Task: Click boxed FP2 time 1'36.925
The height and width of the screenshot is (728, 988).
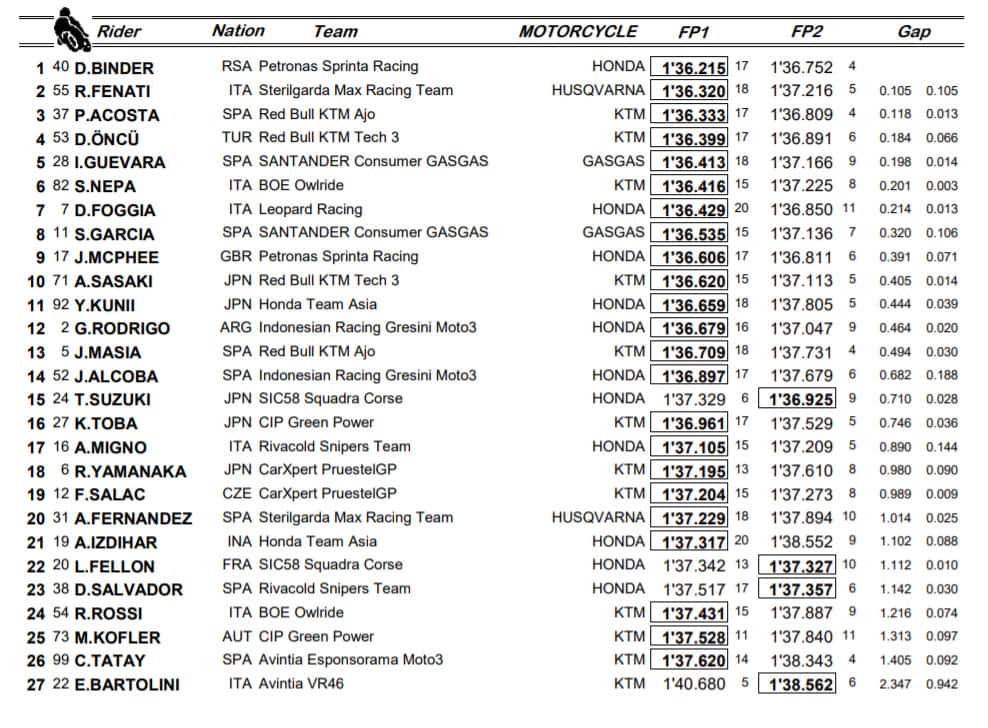Action: point(802,399)
